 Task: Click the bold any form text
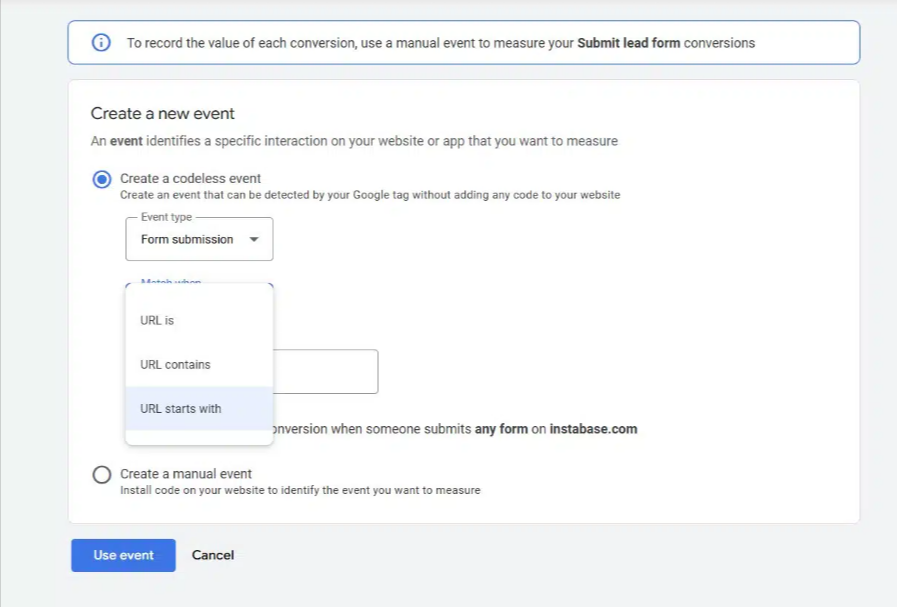[499, 429]
